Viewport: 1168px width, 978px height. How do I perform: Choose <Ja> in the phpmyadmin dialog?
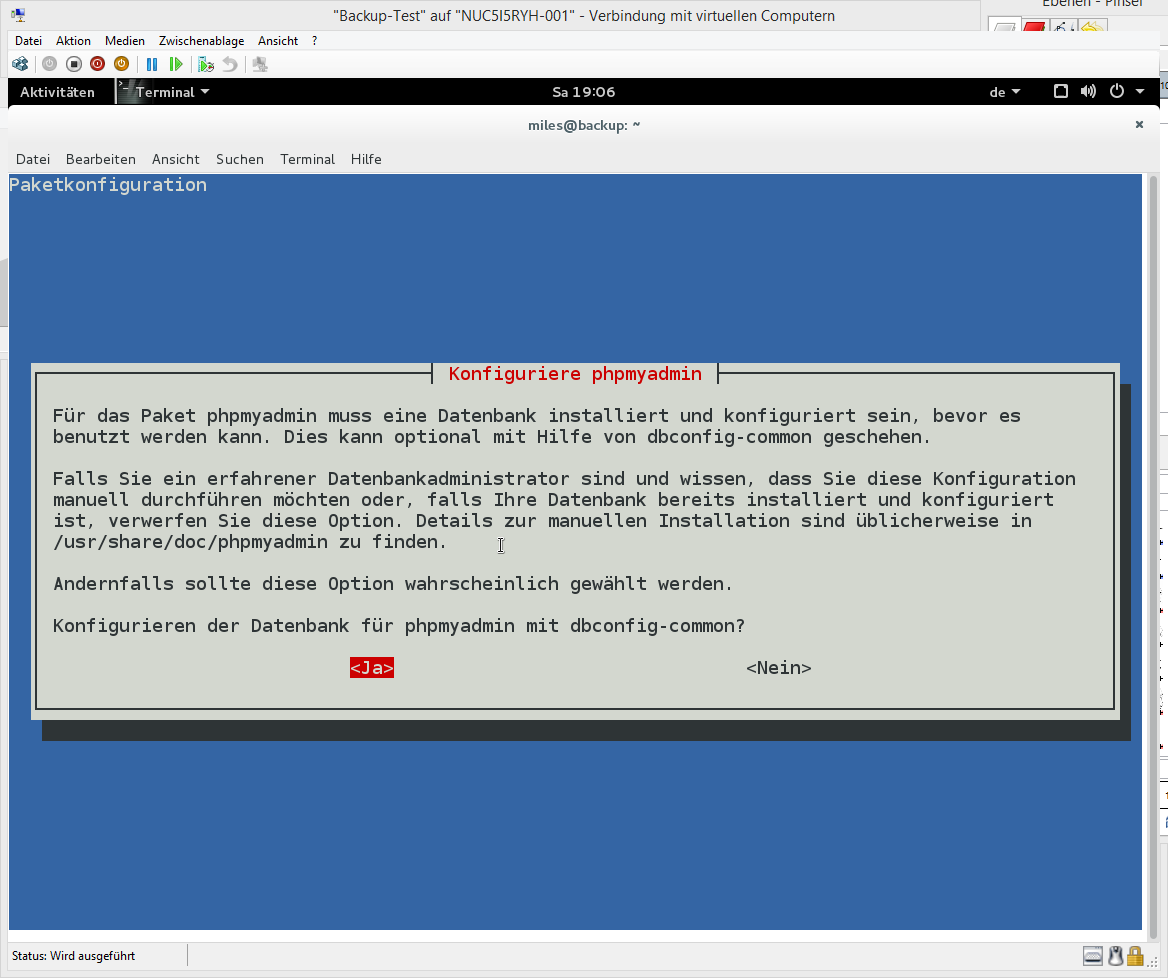click(x=372, y=668)
